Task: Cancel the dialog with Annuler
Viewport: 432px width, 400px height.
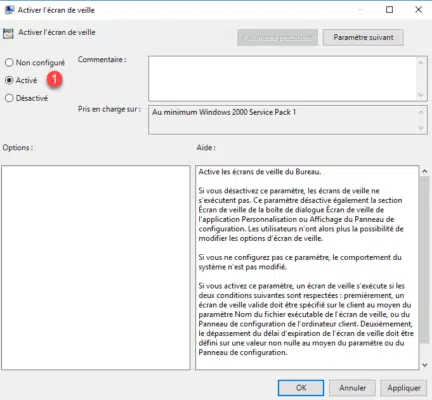Action: coord(352,388)
